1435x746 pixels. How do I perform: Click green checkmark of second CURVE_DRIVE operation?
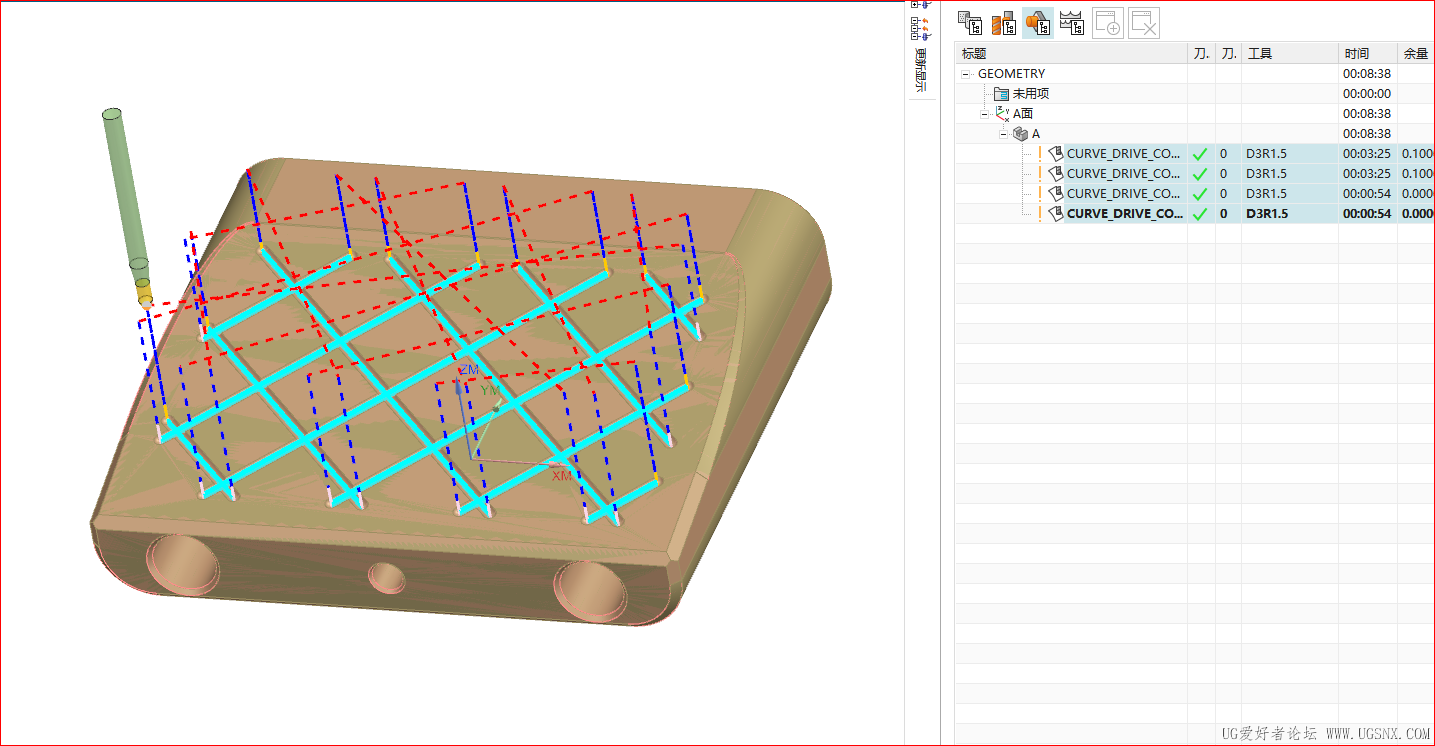1200,173
